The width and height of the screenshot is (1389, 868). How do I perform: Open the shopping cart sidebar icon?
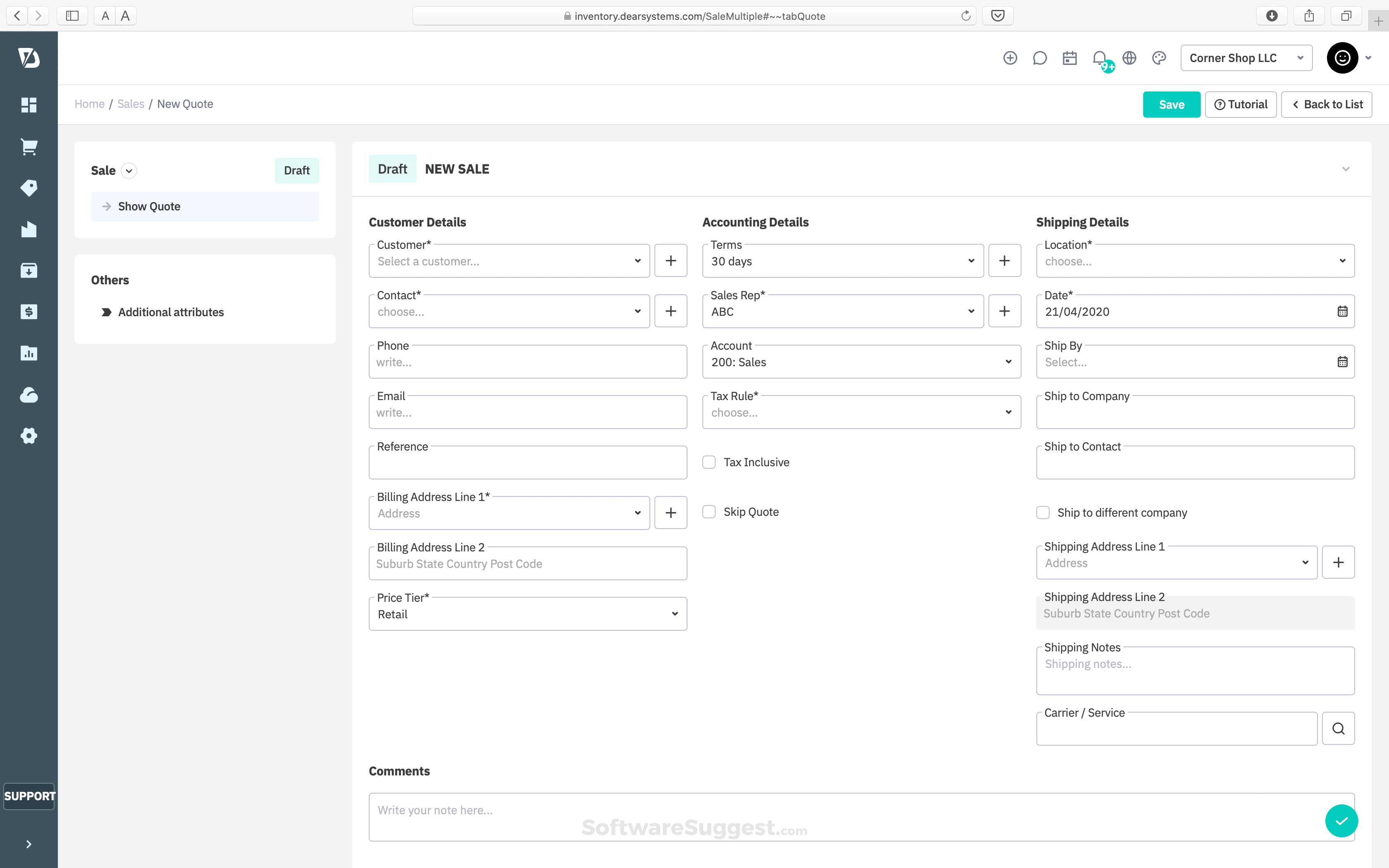[x=29, y=147]
